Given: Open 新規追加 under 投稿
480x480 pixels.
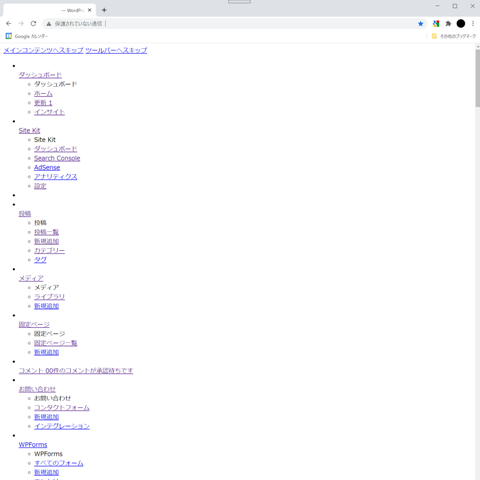Looking at the screenshot, I should coord(46,241).
